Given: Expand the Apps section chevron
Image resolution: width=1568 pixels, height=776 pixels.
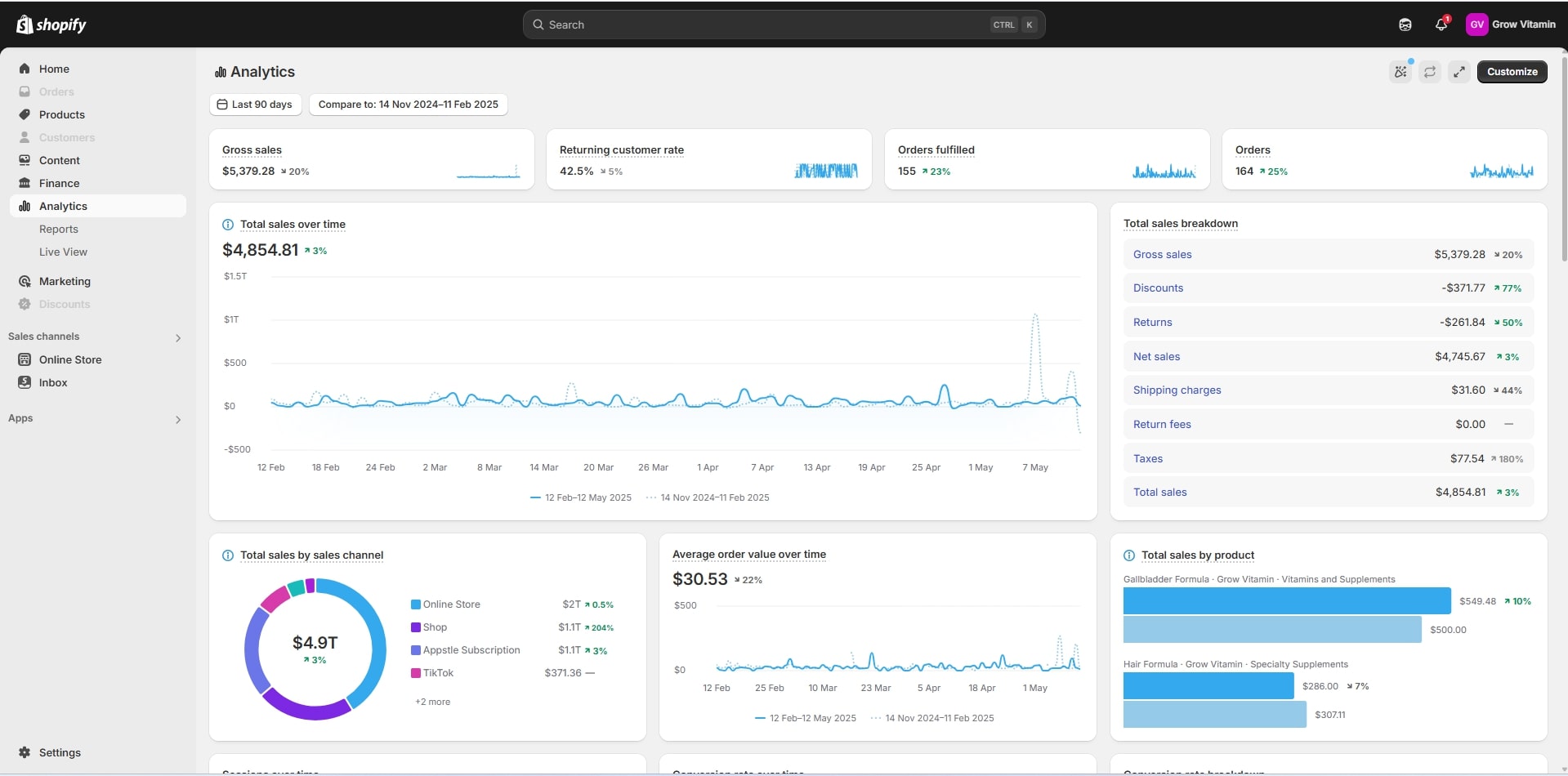Looking at the screenshot, I should pyautogui.click(x=178, y=419).
